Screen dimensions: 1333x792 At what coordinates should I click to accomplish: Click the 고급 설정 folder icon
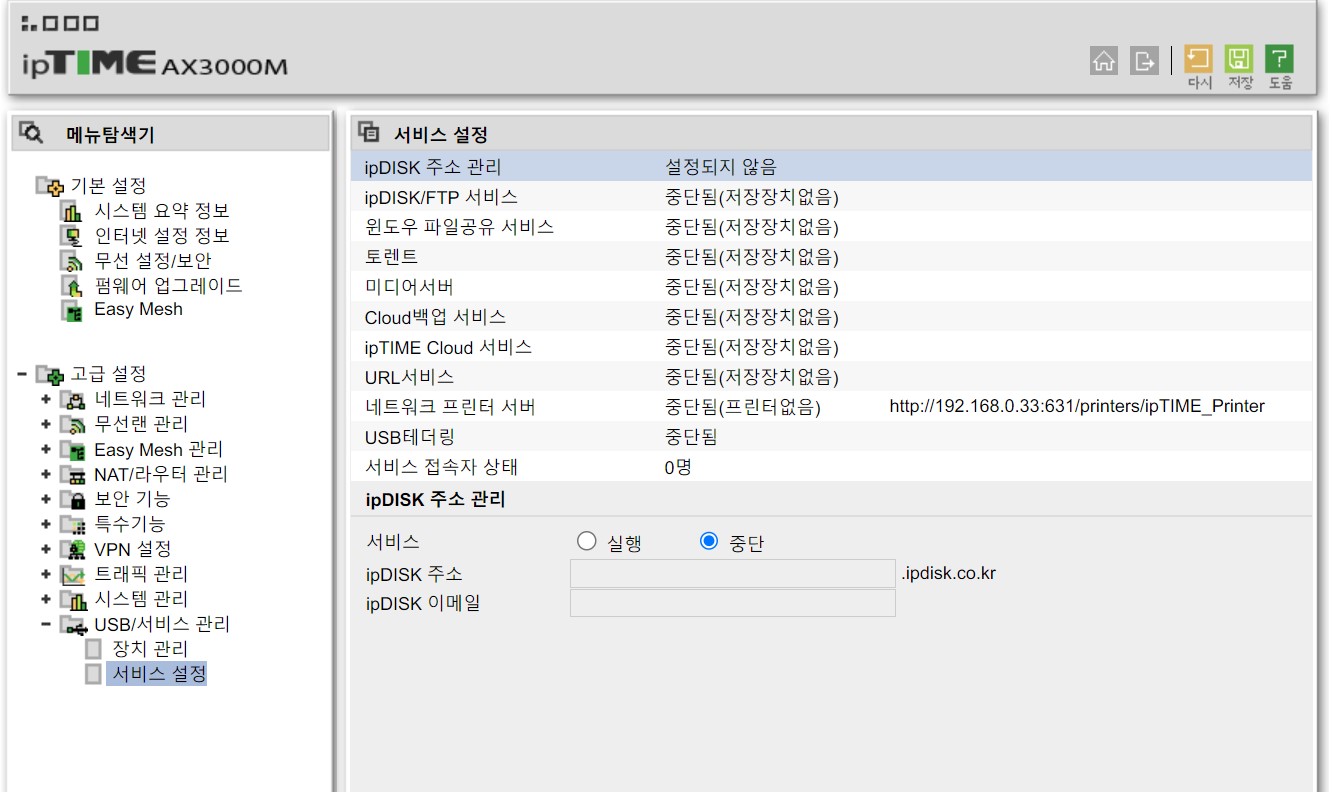click(x=50, y=375)
